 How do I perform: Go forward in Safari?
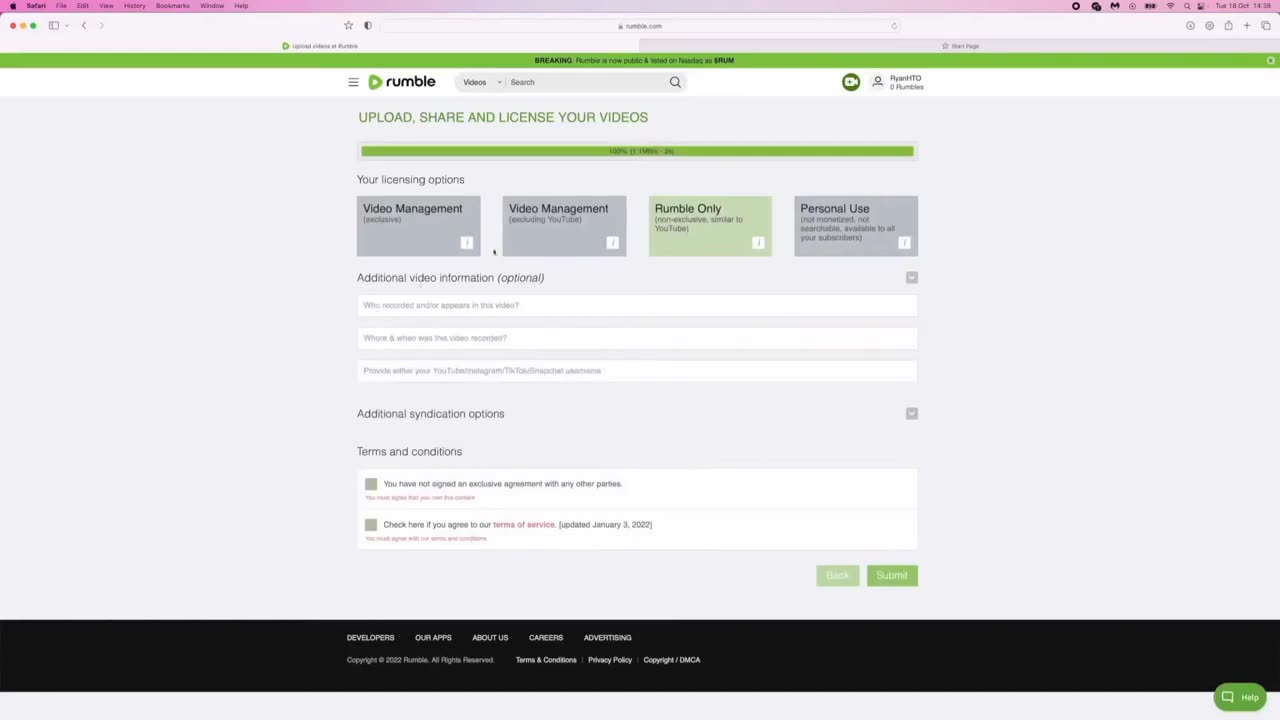tap(101, 25)
